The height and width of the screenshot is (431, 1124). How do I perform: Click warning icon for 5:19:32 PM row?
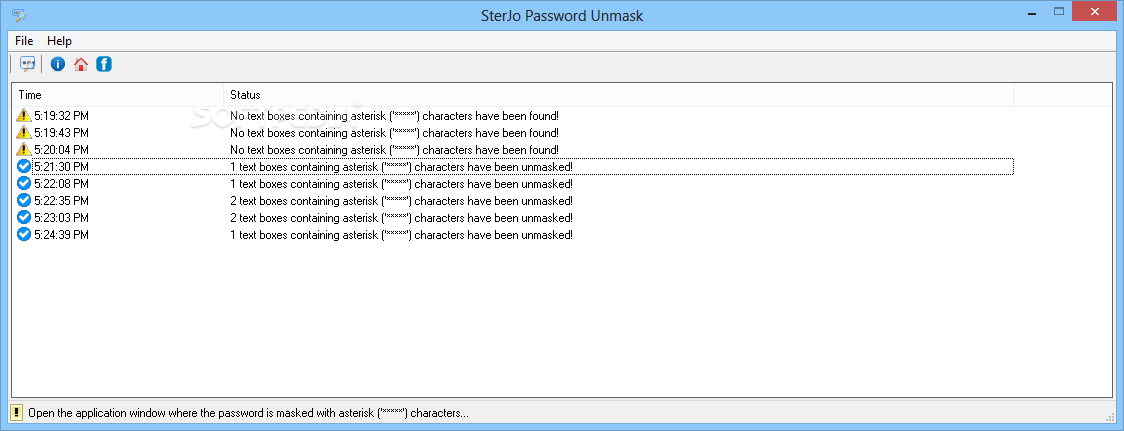[24, 115]
